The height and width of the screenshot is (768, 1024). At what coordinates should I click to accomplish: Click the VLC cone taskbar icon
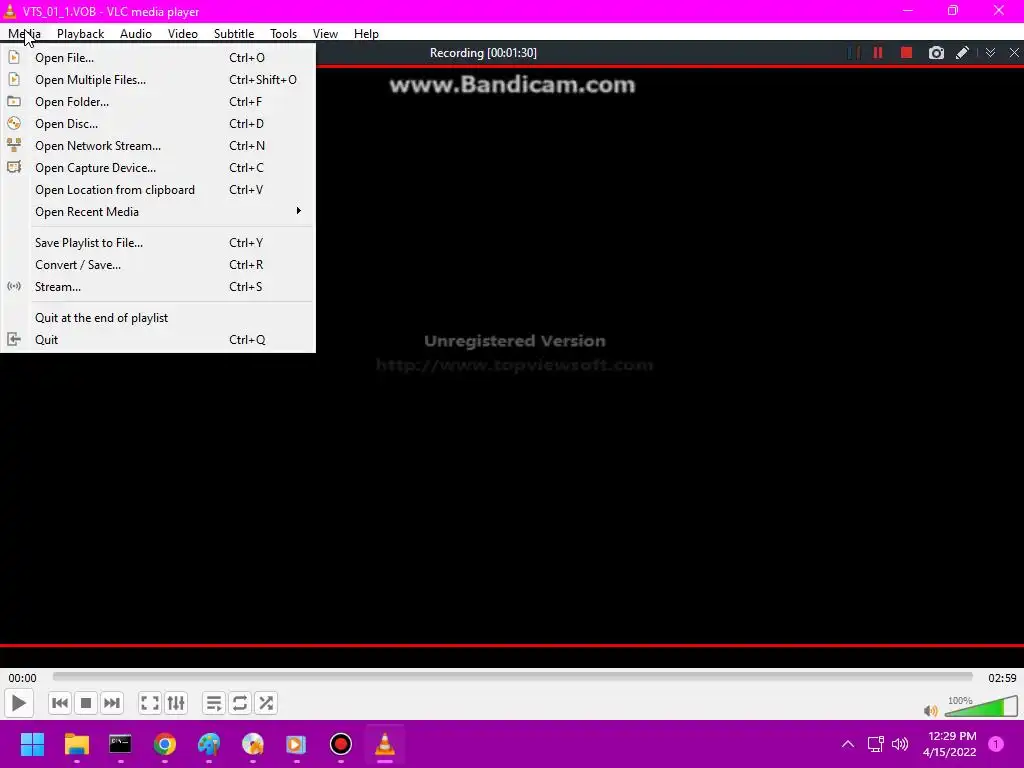(385, 744)
